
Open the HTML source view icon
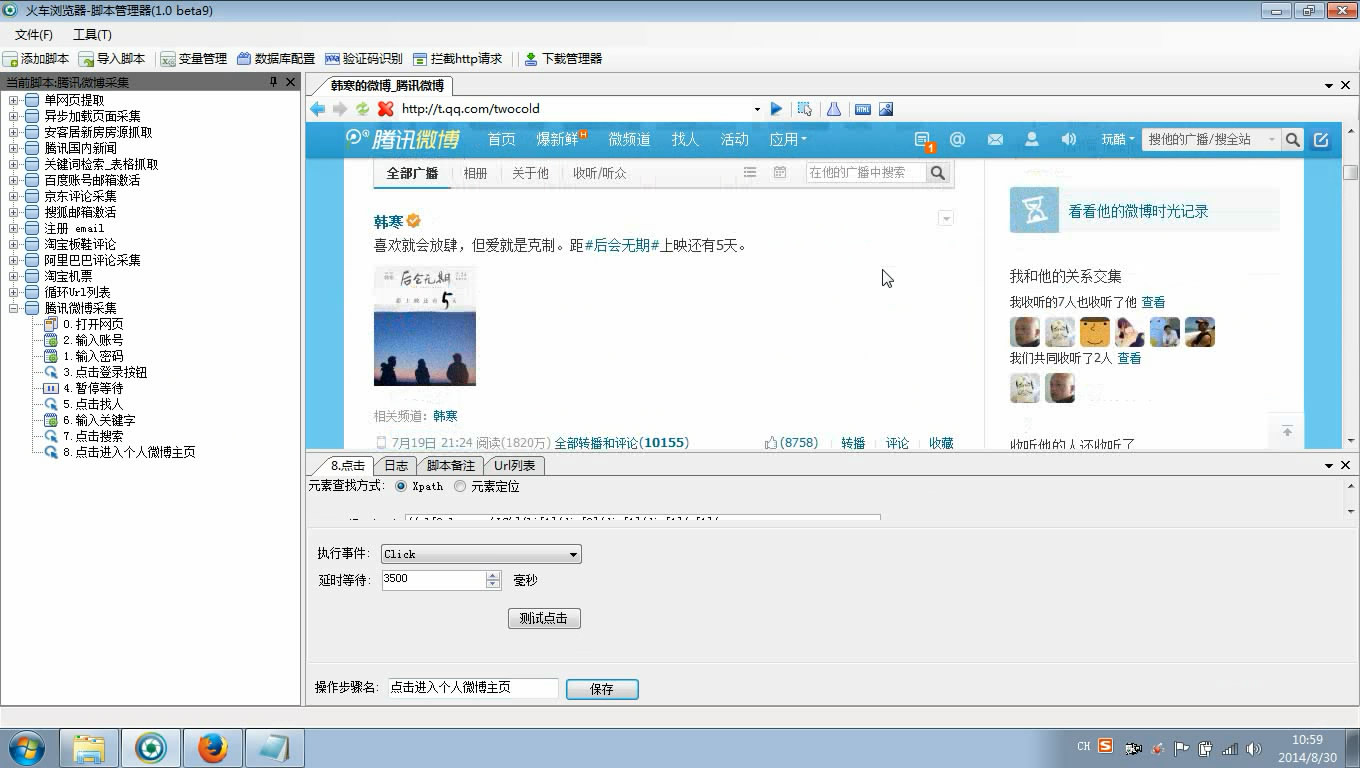(x=862, y=109)
